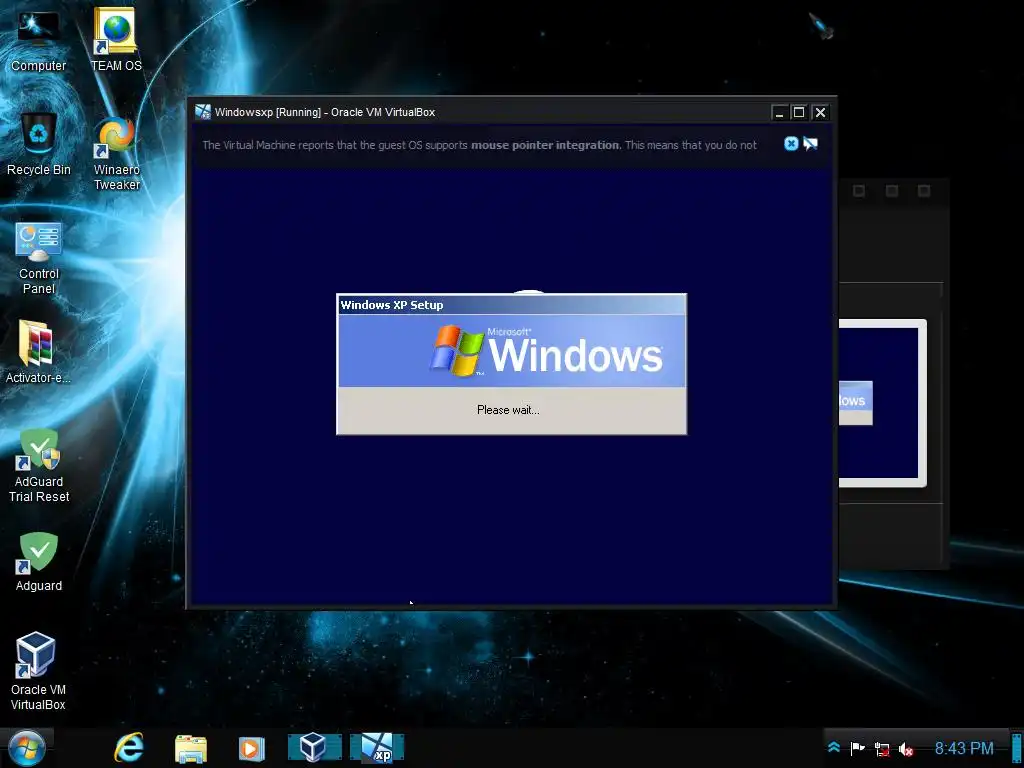
Task: Click the VirtualBox window title icon
Action: (203, 112)
